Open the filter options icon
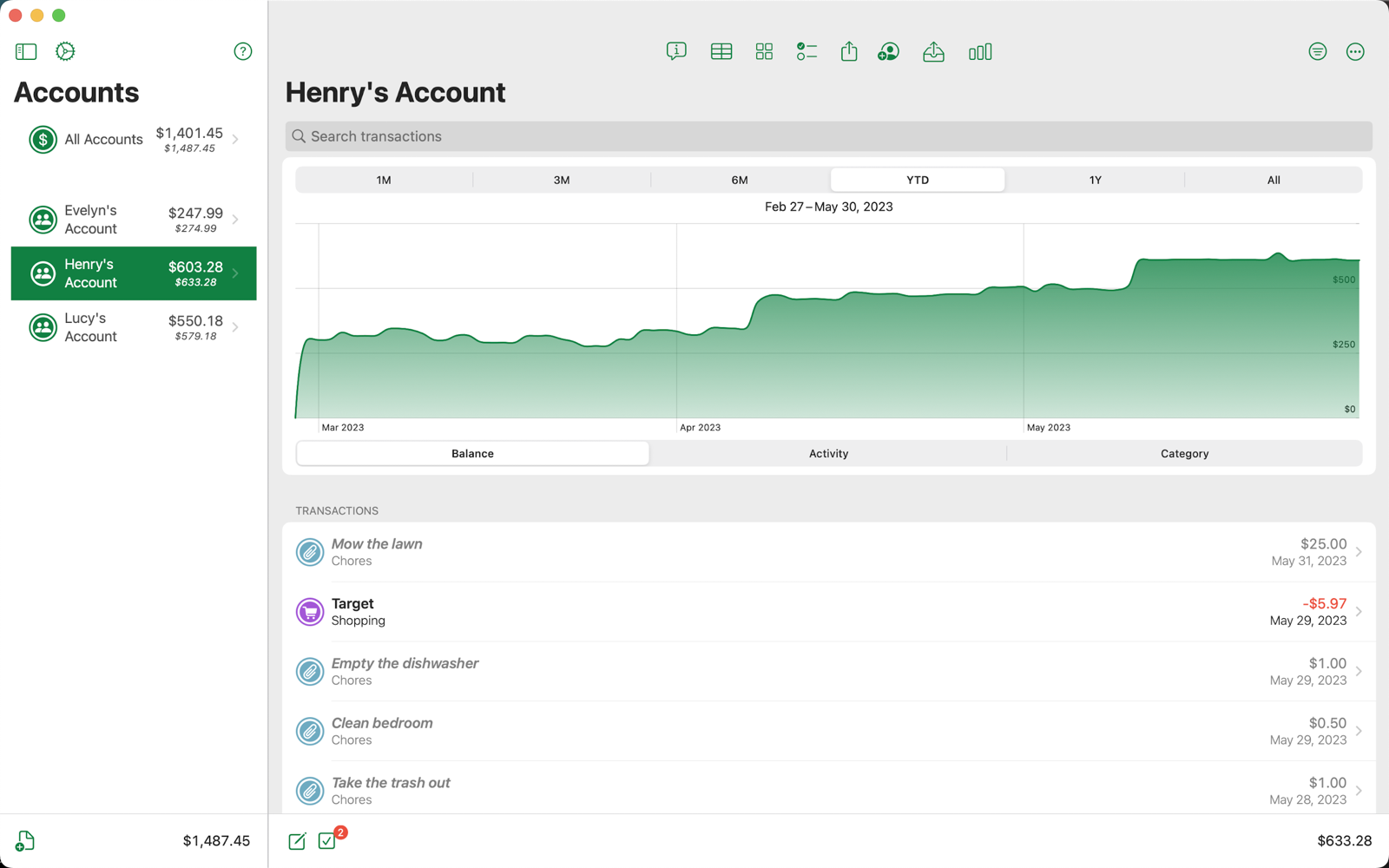Image resolution: width=1389 pixels, height=868 pixels. (x=1317, y=51)
